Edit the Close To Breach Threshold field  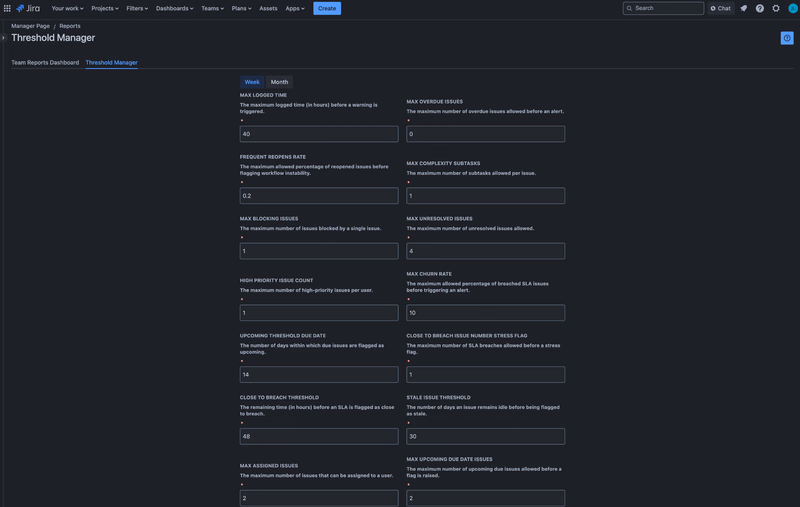click(x=319, y=436)
